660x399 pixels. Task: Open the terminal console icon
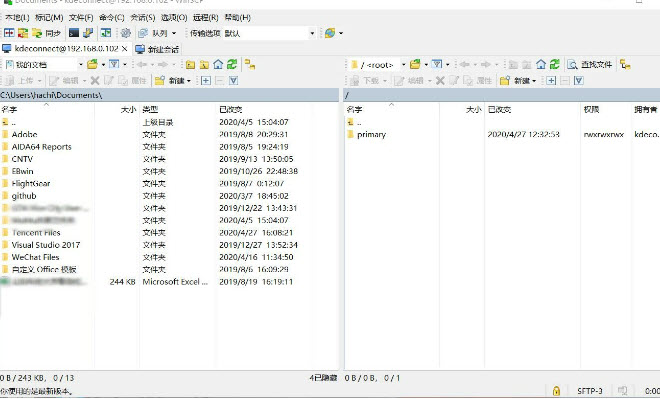pos(74,33)
